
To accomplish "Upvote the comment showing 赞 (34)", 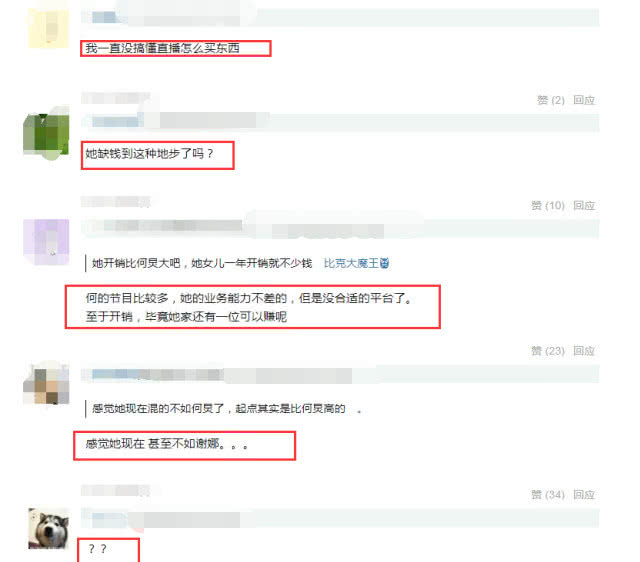I will tap(547, 495).
